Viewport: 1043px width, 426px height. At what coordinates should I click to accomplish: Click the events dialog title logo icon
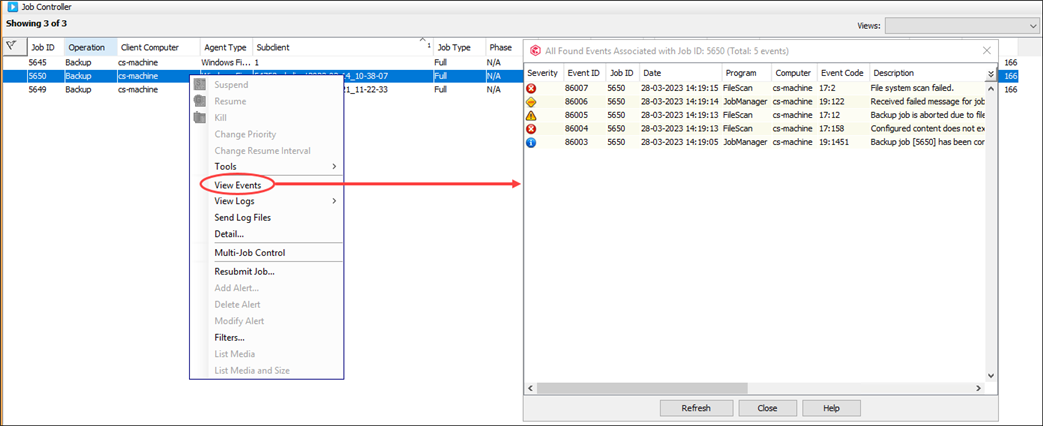coord(536,50)
